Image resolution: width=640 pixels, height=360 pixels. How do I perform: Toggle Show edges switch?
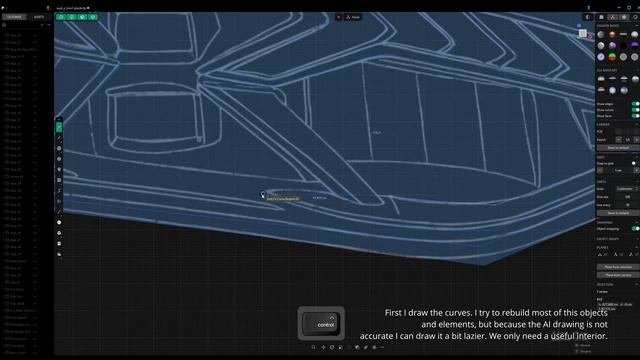point(635,104)
